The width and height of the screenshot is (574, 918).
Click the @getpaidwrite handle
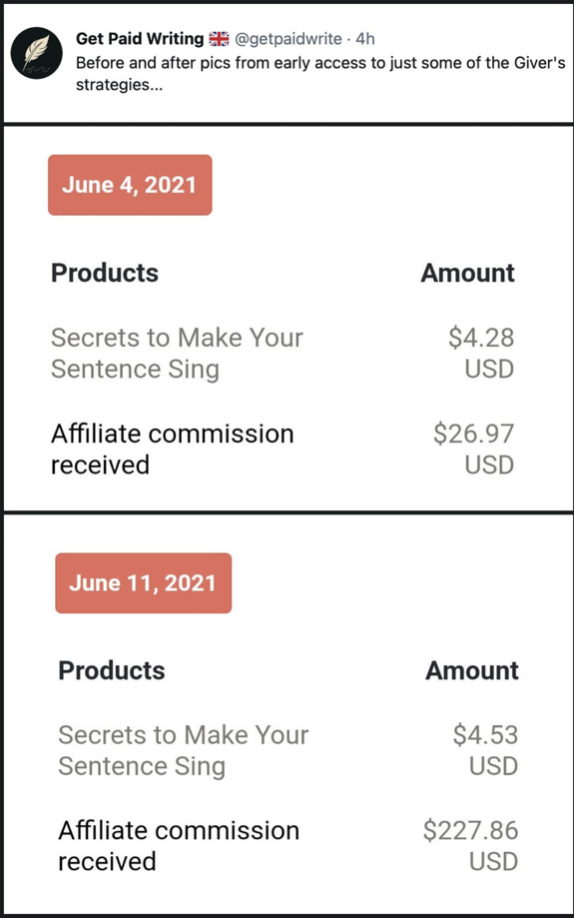(x=288, y=39)
